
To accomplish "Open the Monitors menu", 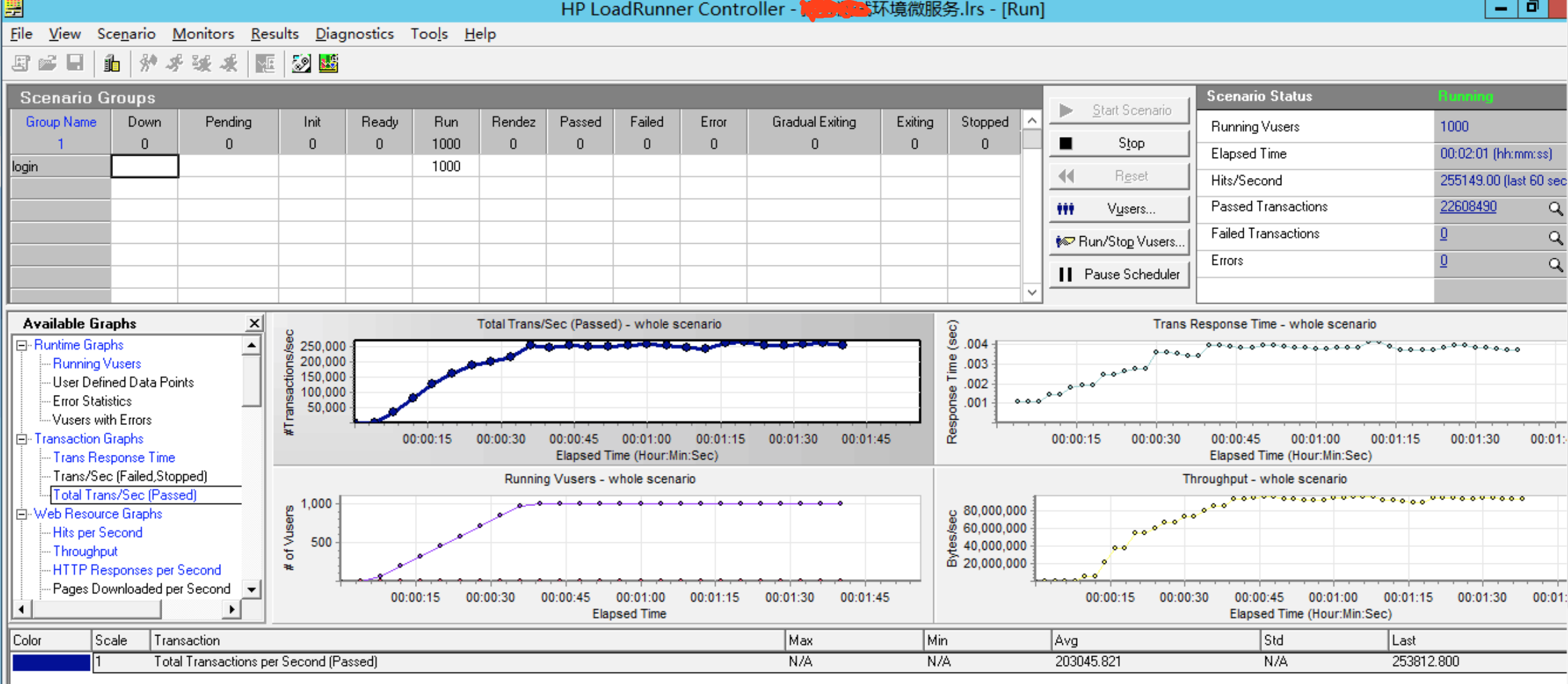I will (x=203, y=34).
